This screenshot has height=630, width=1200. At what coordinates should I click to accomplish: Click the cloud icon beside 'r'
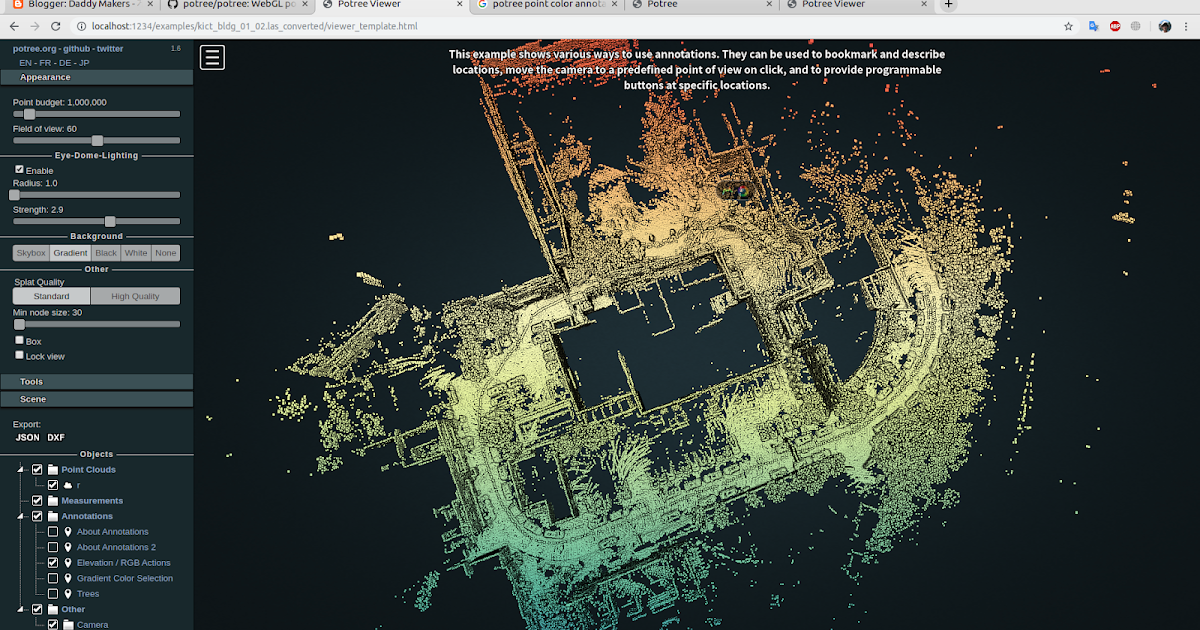click(x=68, y=485)
